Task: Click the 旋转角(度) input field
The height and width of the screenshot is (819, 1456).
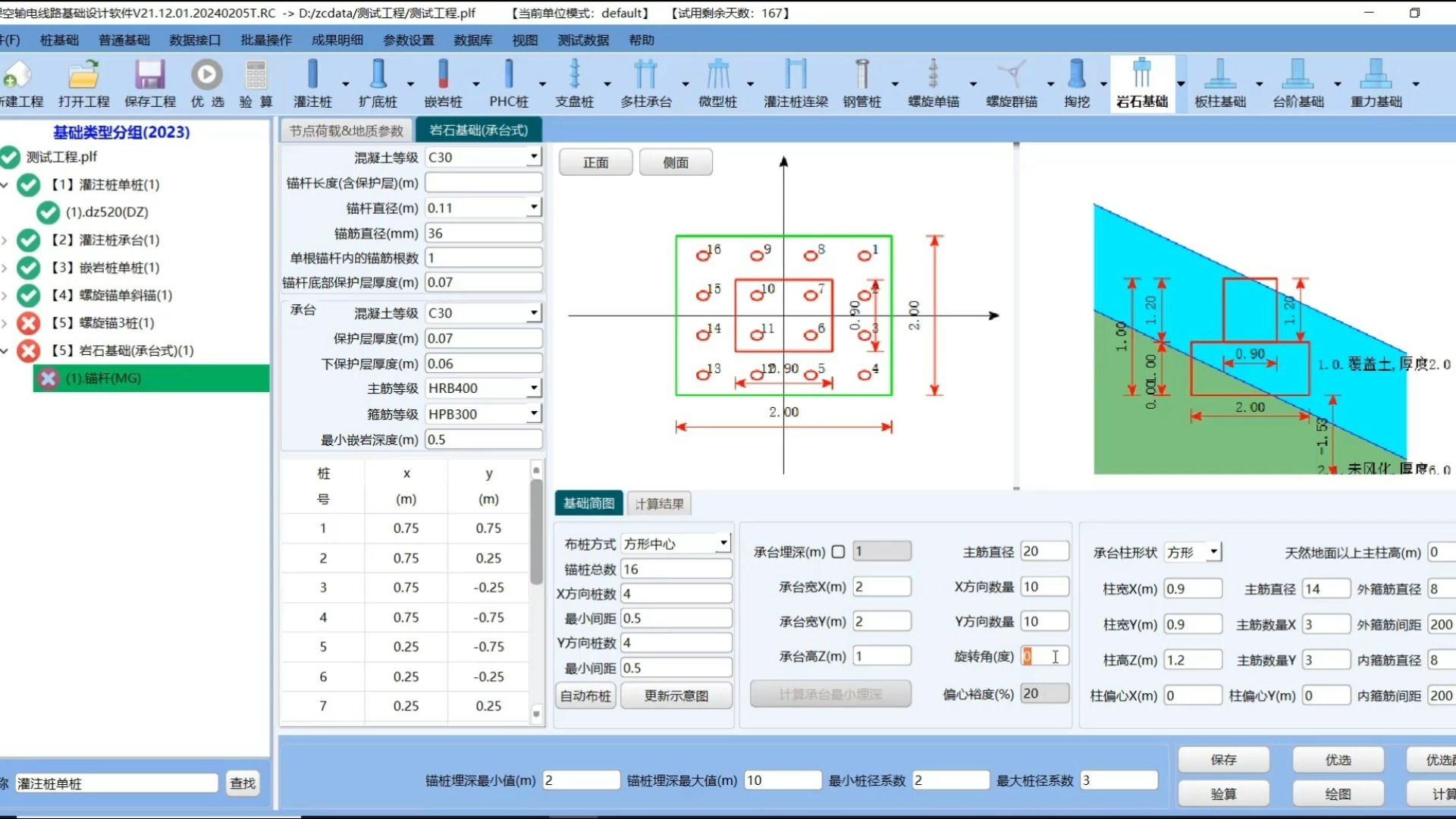Action: point(1045,656)
